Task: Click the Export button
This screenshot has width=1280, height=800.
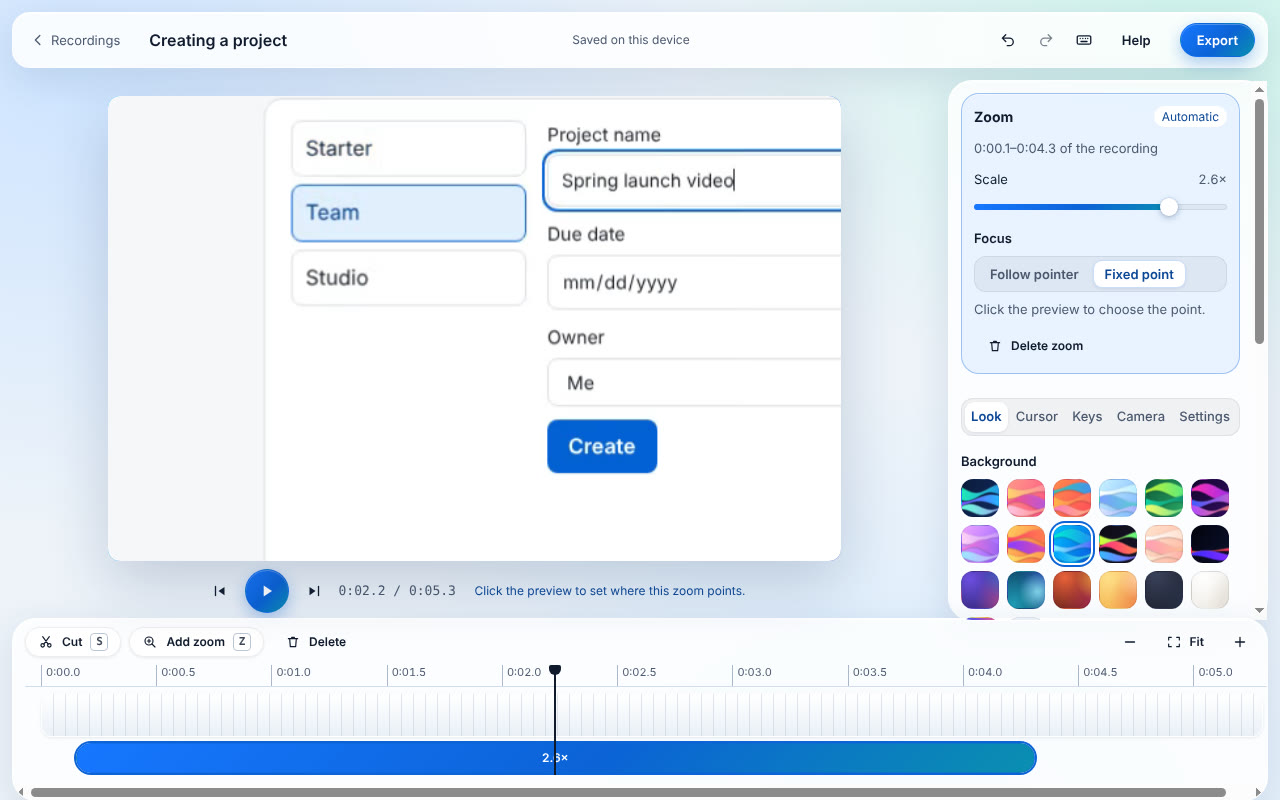Action: [x=1217, y=40]
